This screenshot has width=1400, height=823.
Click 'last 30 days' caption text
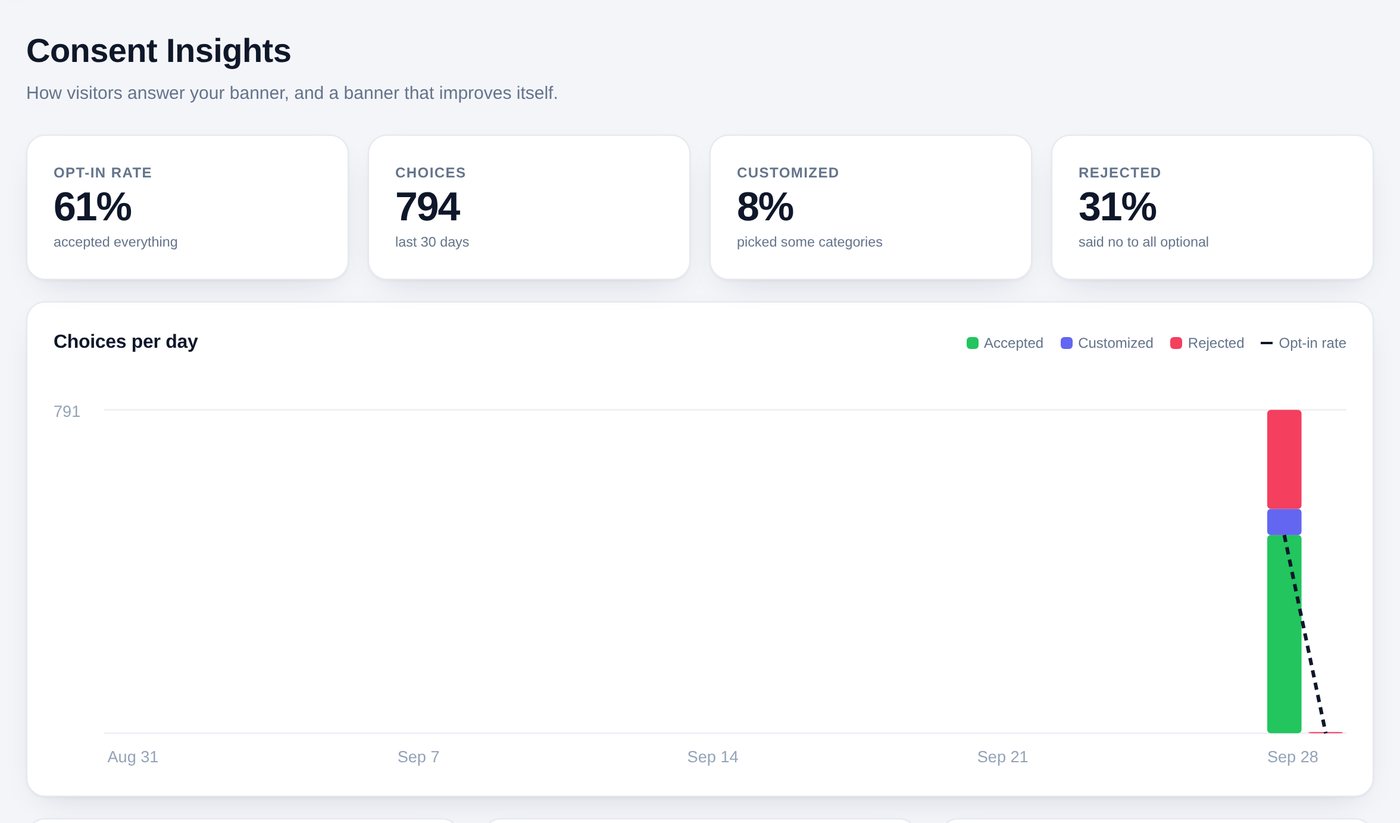(432, 242)
